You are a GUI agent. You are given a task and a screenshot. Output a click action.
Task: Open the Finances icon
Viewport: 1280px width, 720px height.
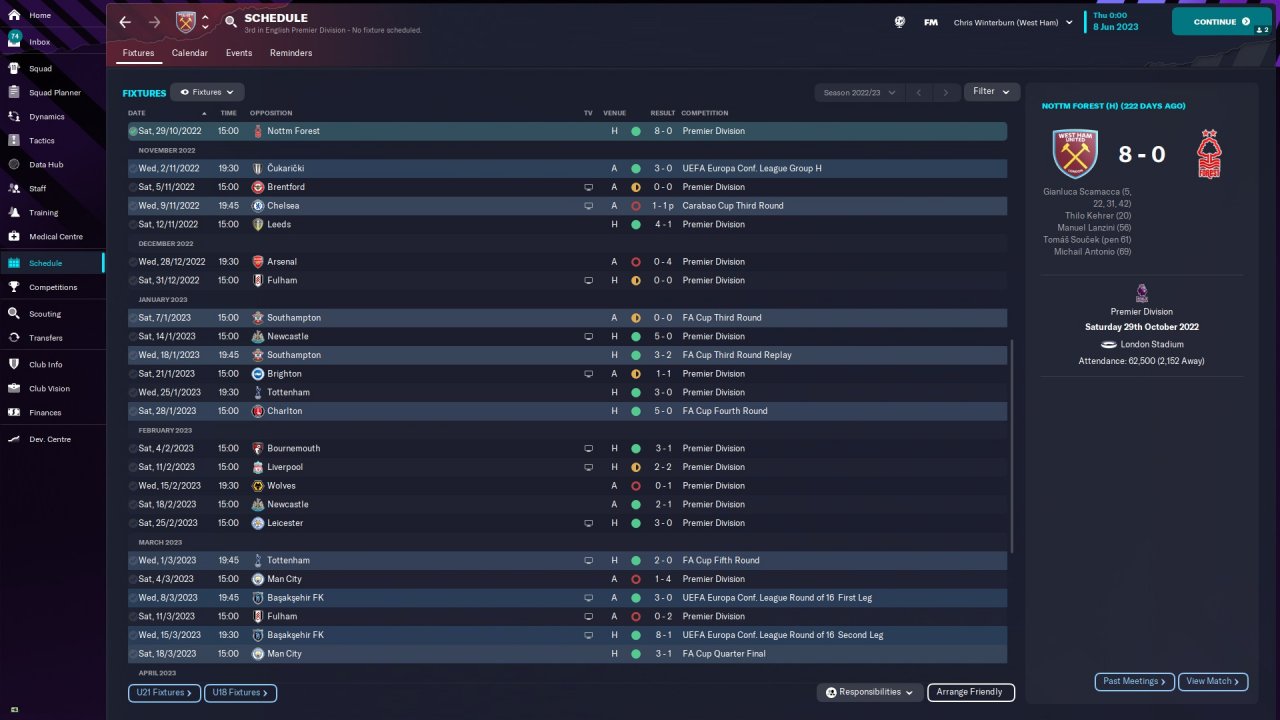click(x=14, y=413)
